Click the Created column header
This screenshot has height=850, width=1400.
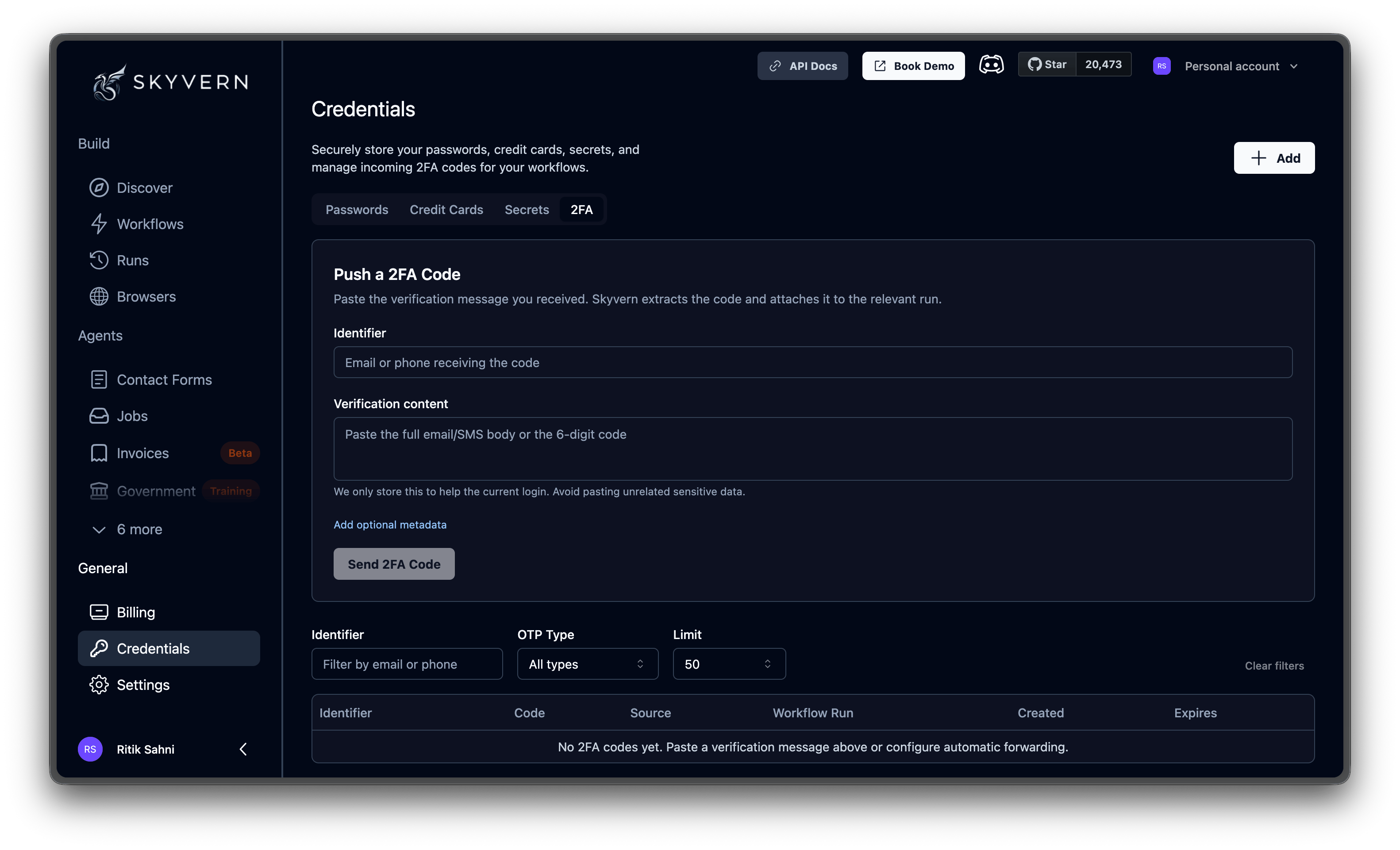point(1040,712)
